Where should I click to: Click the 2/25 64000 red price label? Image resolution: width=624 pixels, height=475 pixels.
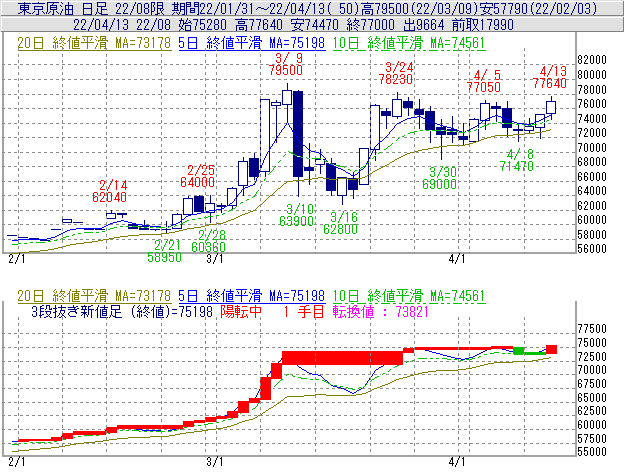pyautogui.click(x=200, y=176)
